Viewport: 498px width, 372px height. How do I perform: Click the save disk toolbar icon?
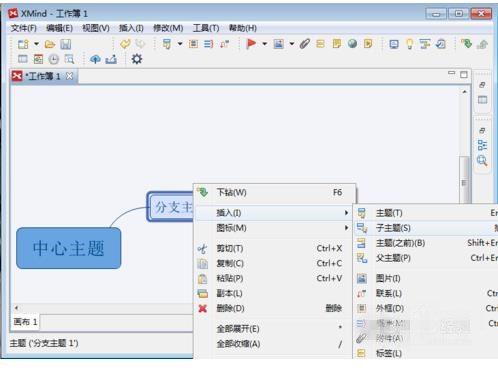(x=66, y=44)
